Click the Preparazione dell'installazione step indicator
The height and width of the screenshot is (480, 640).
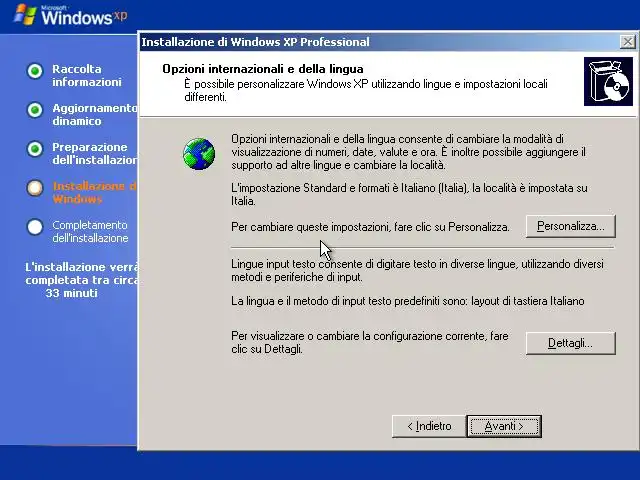(35, 149)
